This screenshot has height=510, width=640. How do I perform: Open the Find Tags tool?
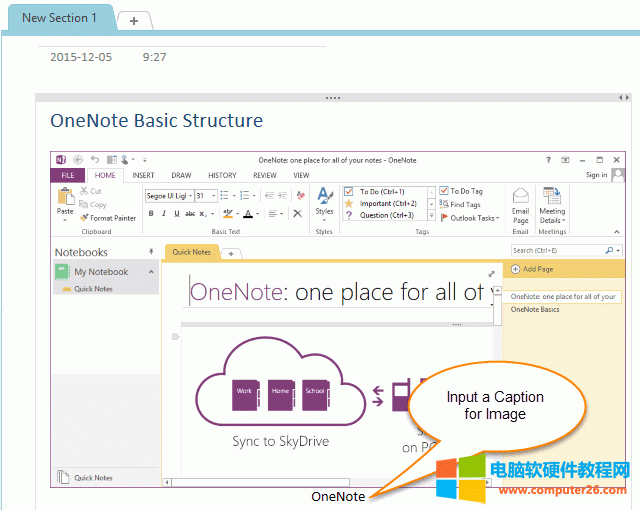pyautogui.click(x=460, y=204)
